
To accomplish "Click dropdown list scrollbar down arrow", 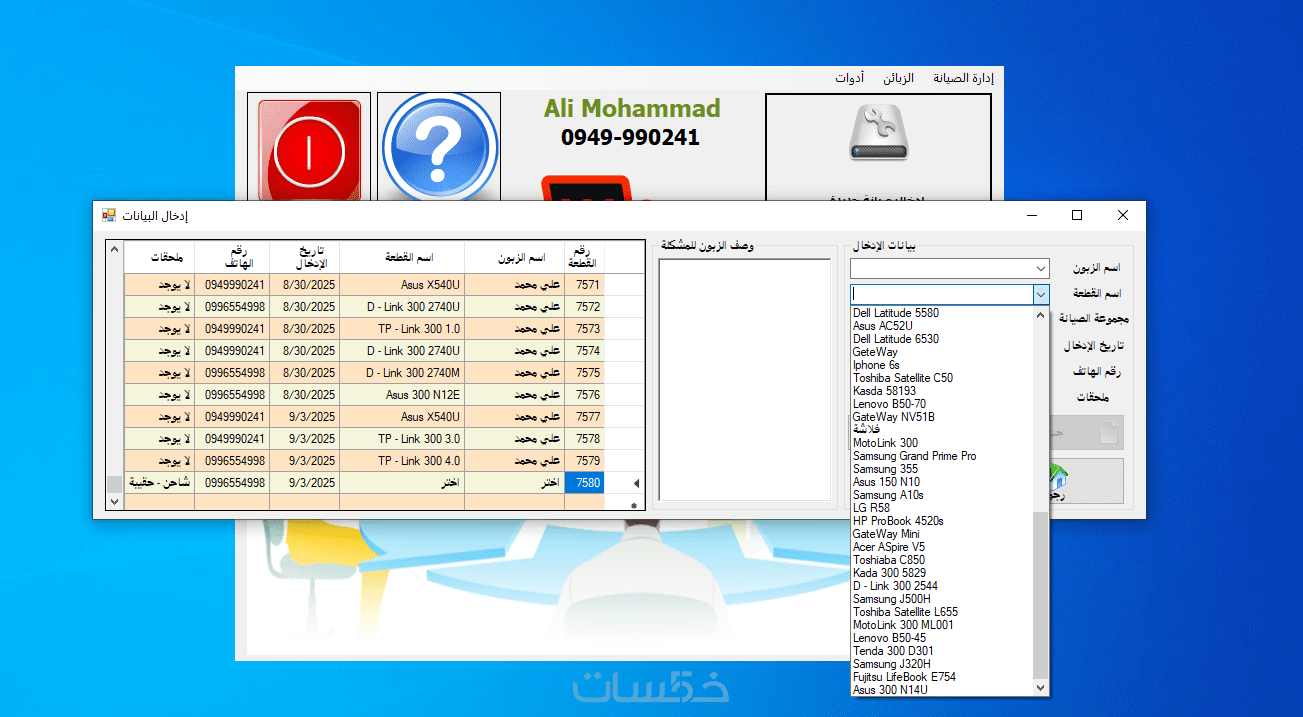I will click(x=1041, y=688).
